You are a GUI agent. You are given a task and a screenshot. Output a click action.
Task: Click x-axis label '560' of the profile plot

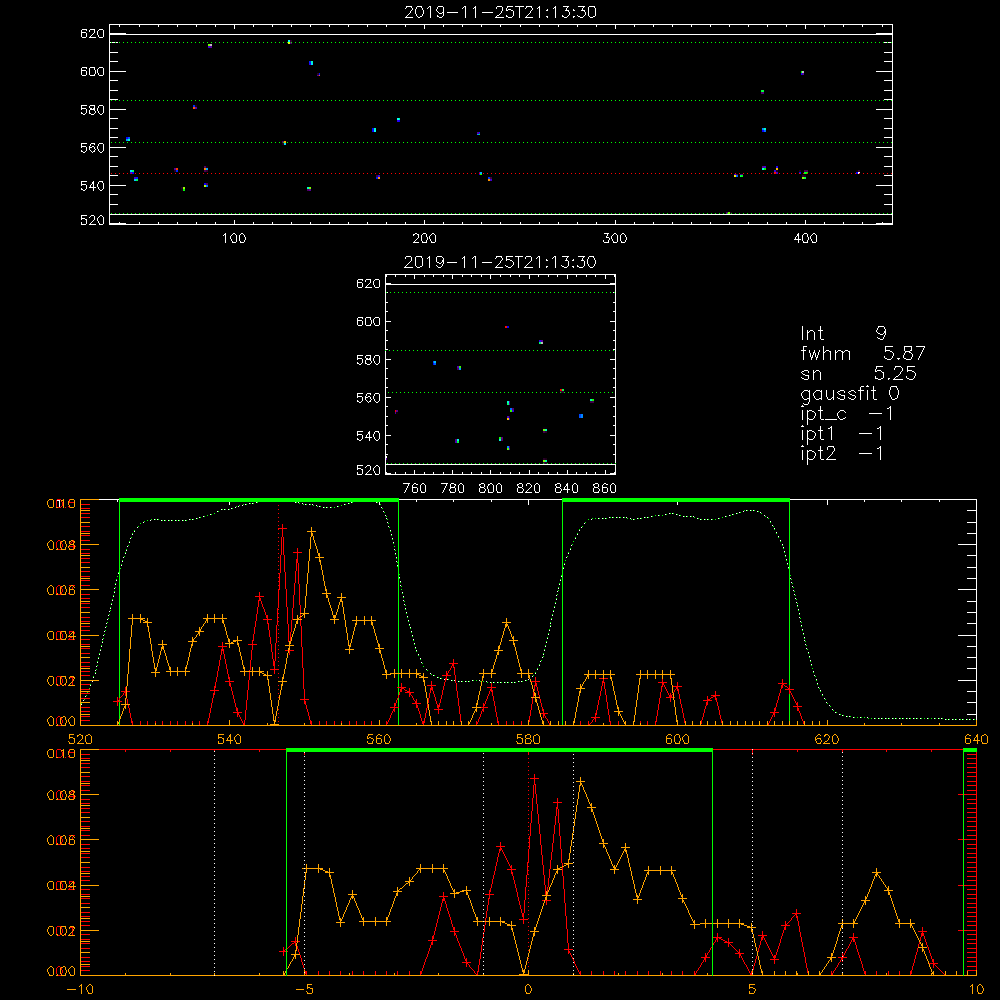[379, 739]
